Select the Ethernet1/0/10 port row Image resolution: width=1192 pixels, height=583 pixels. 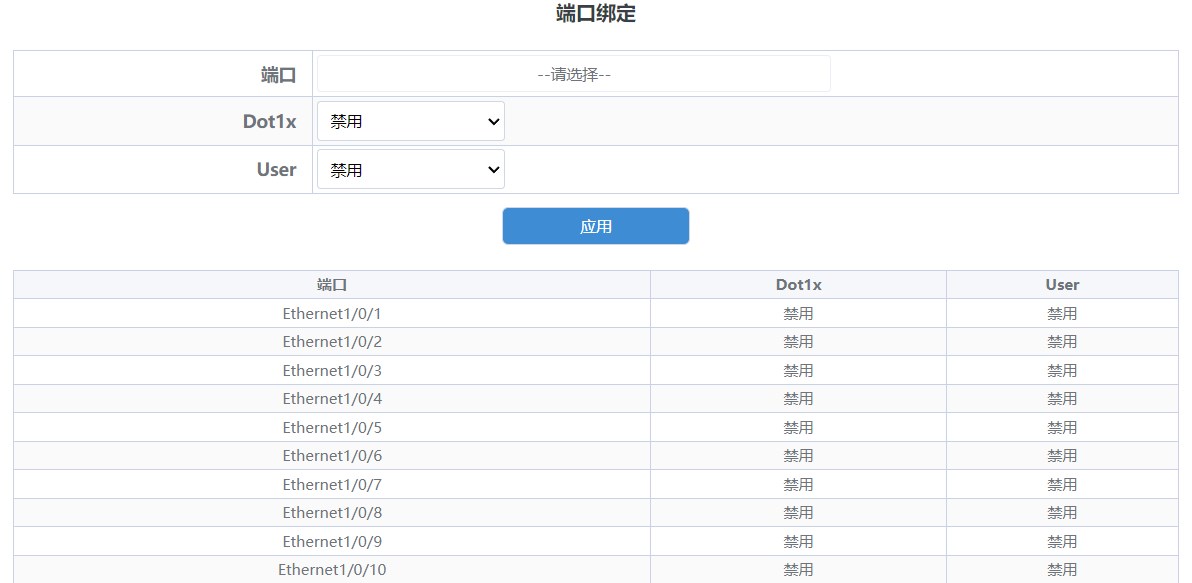point(595,569)
